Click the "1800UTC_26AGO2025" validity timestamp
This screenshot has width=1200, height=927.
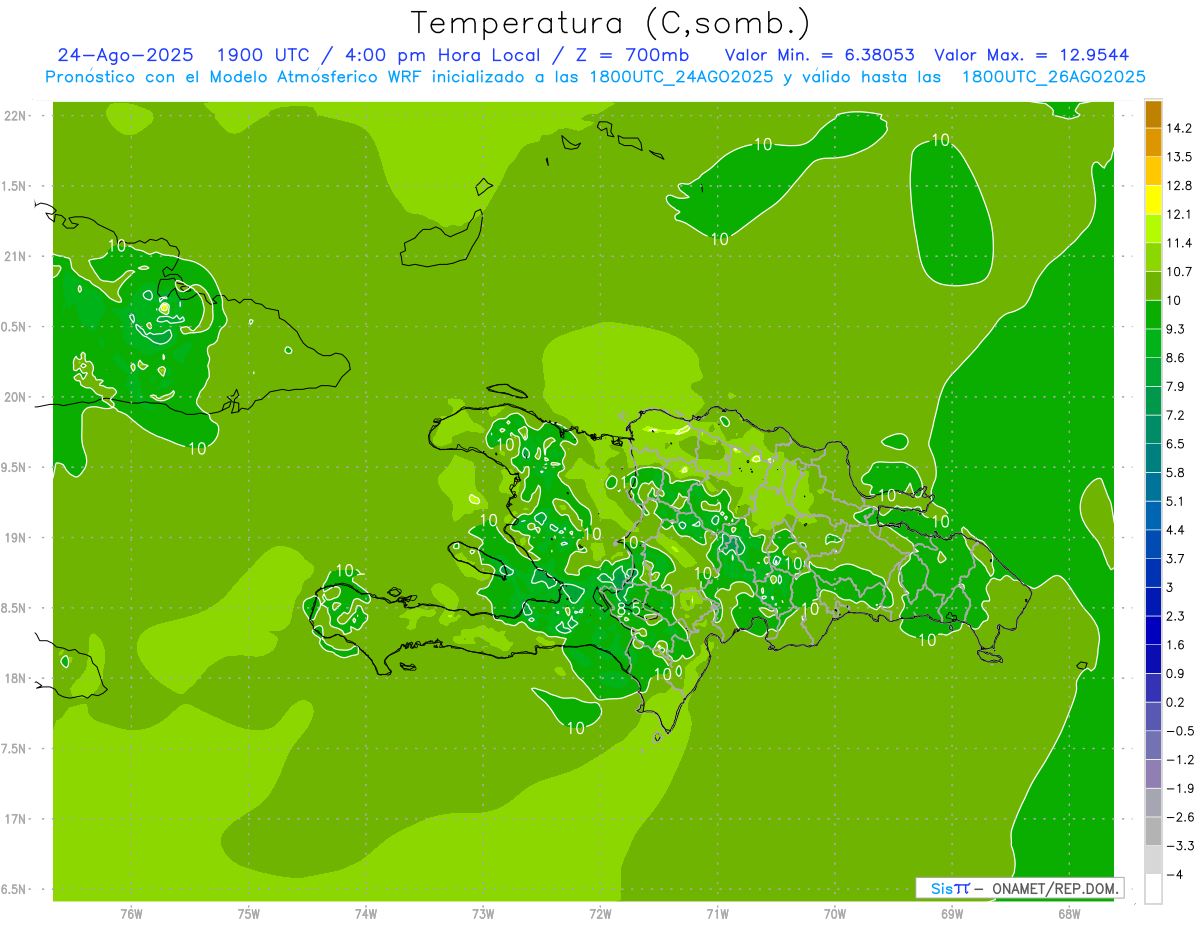(1053, 77)
